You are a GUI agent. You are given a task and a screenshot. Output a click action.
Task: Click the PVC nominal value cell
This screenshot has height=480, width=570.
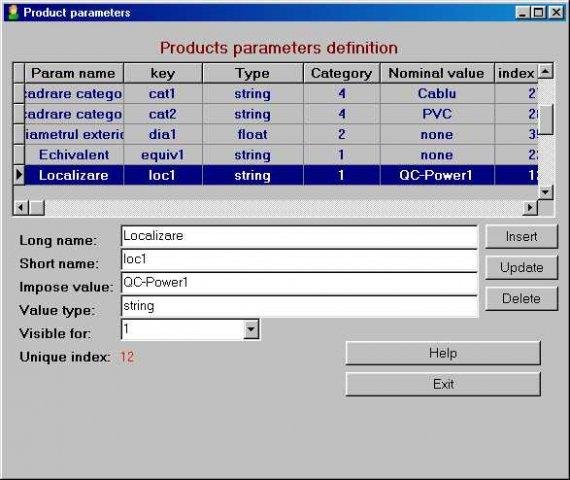click(437, 114)
